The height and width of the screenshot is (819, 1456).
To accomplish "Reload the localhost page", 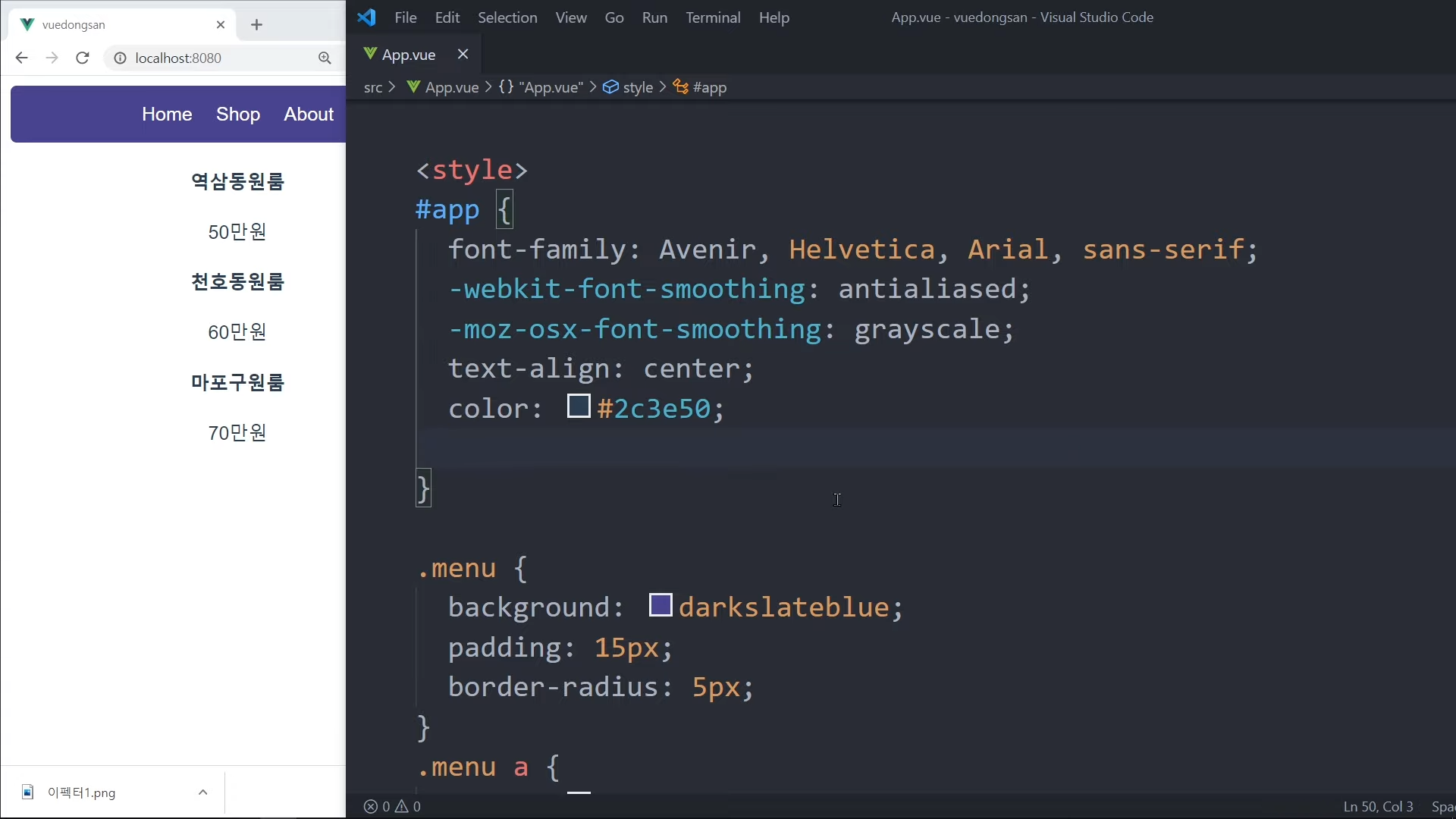I will point(83,58).
